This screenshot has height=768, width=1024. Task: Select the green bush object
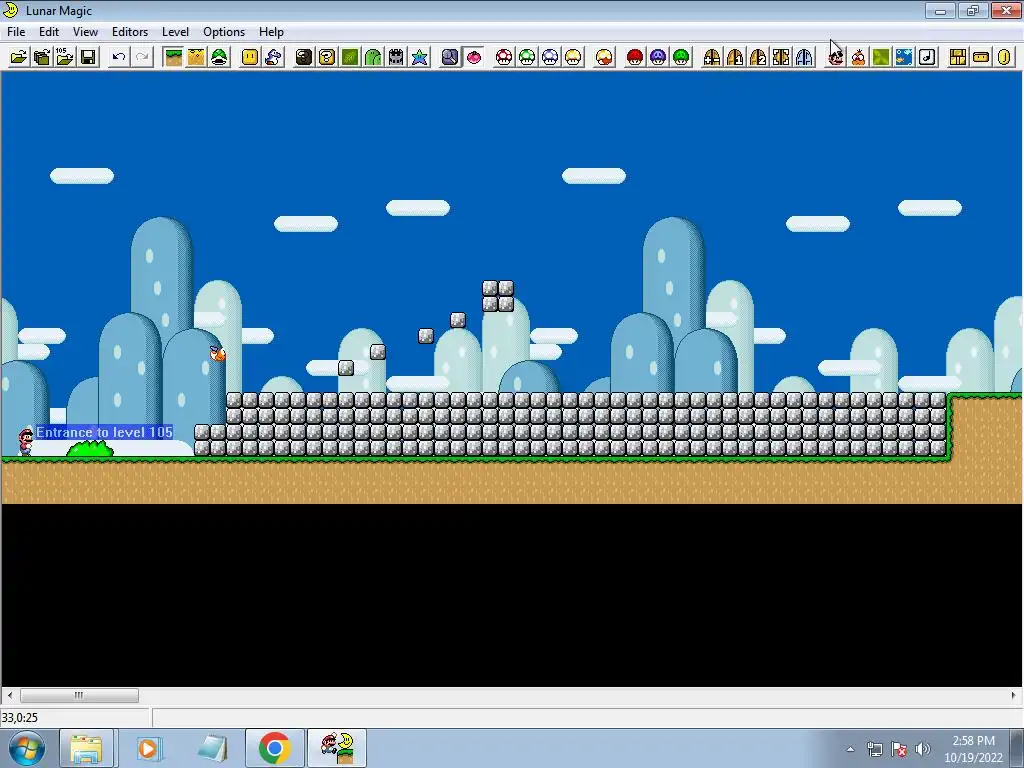(90, 449)
